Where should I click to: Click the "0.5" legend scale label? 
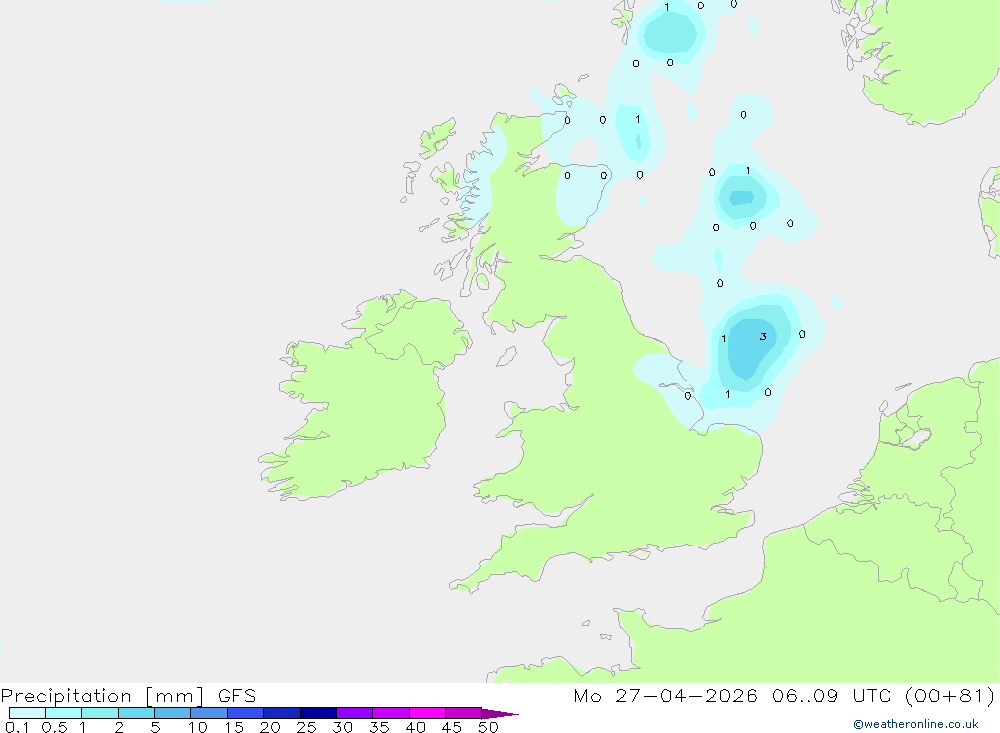[x=55, y=727]
